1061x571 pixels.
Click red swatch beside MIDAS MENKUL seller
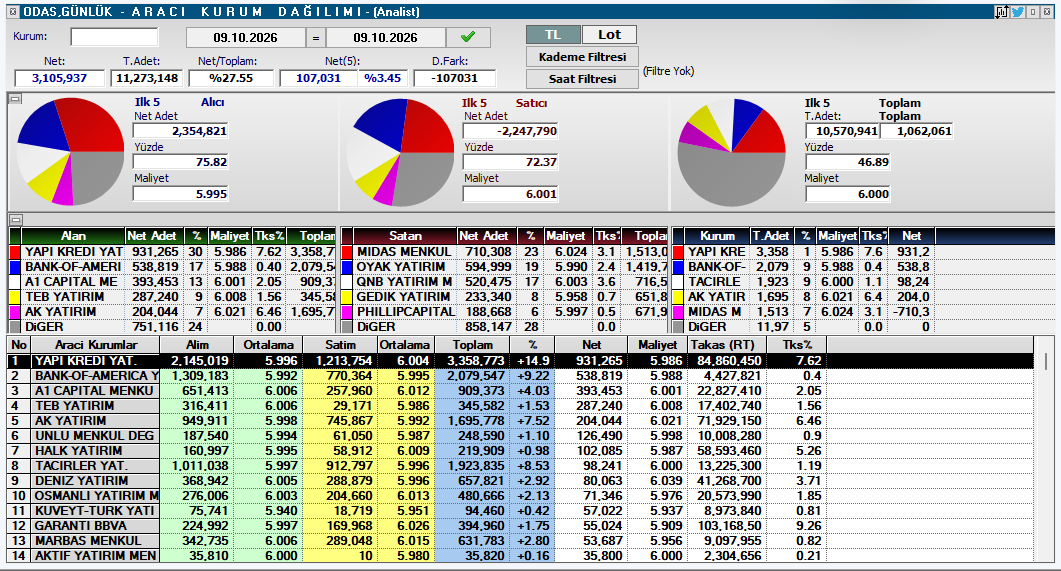click(347, 252)
